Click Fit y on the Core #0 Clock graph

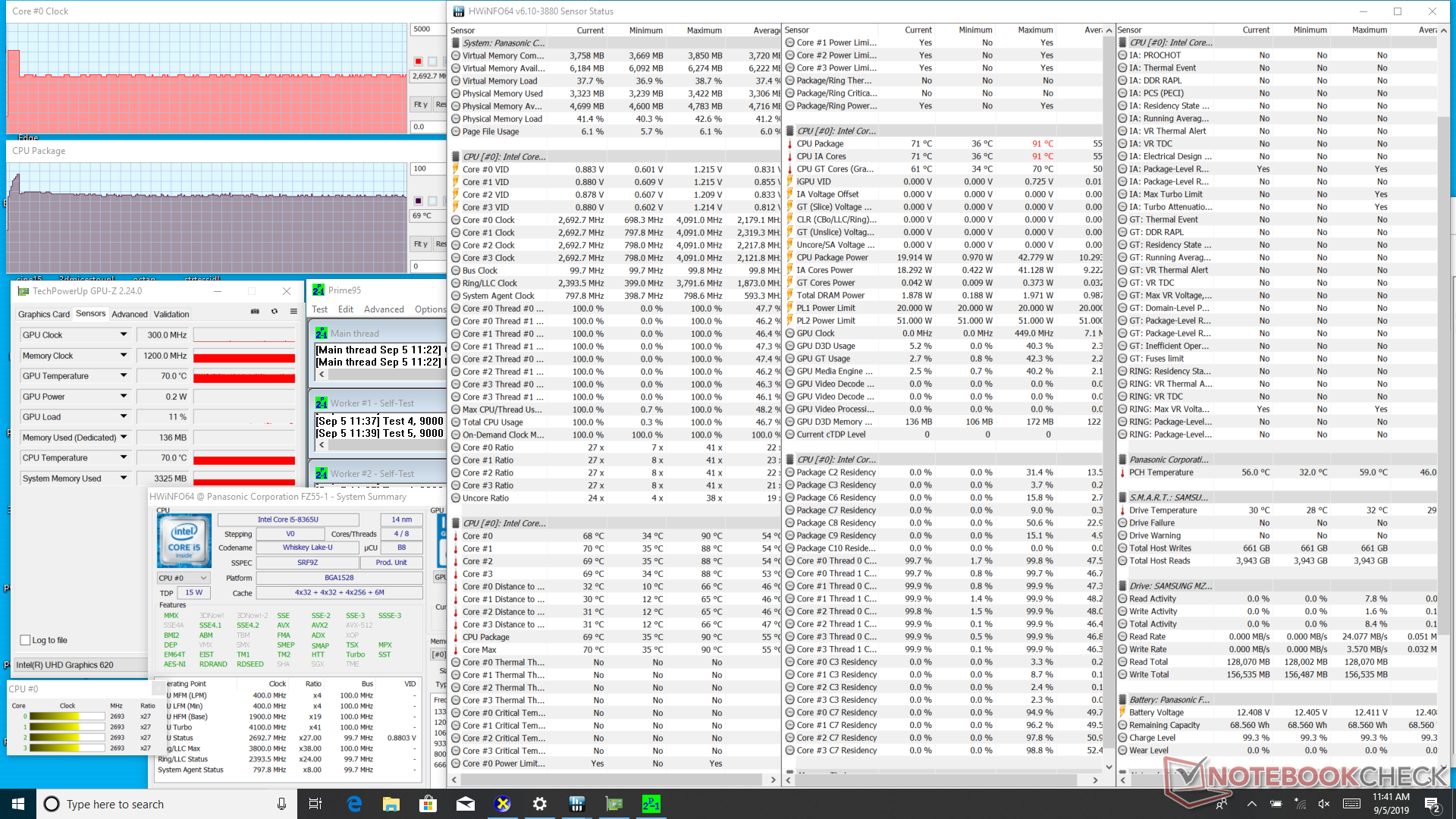(420, 105)
